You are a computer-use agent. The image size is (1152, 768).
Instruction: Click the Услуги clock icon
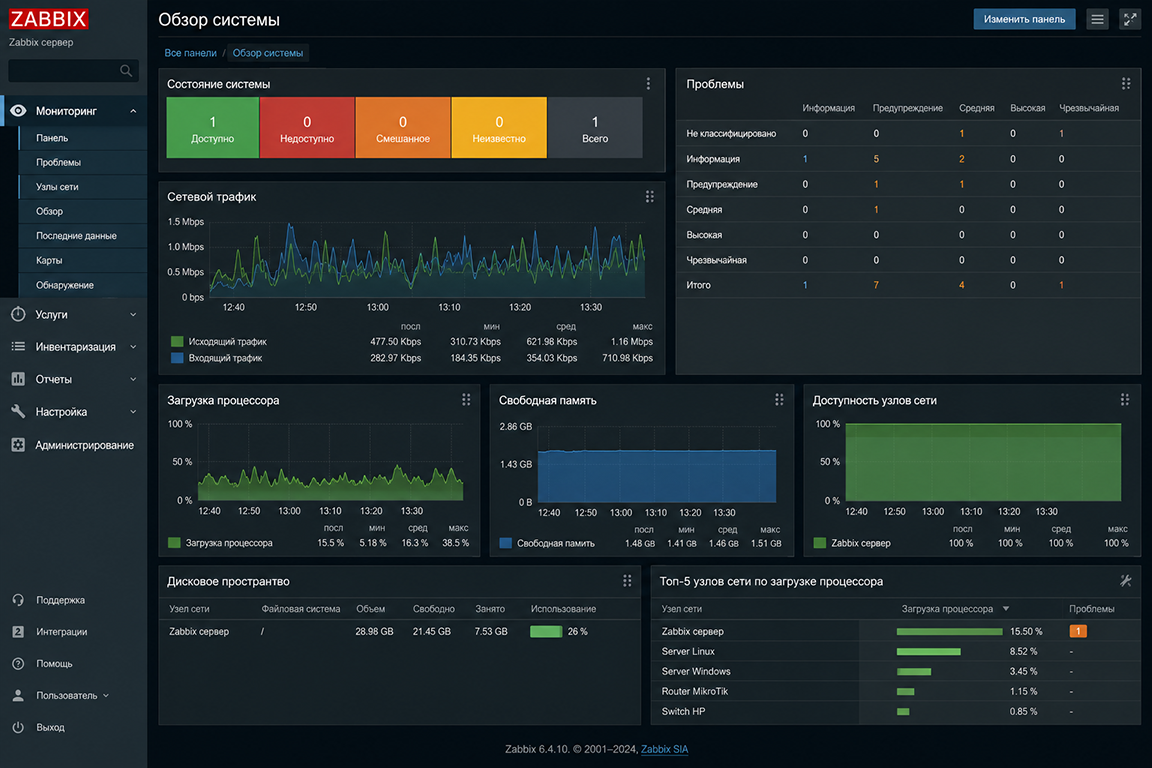tap(18, 315)
